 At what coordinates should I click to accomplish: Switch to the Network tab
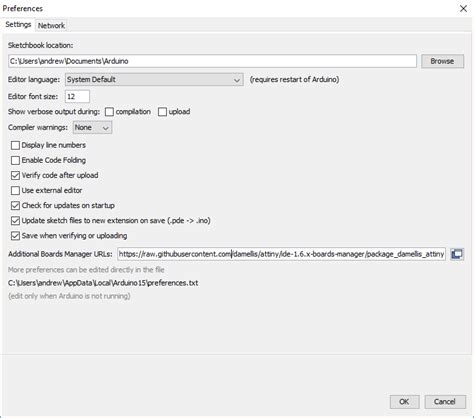coord(51,26)
